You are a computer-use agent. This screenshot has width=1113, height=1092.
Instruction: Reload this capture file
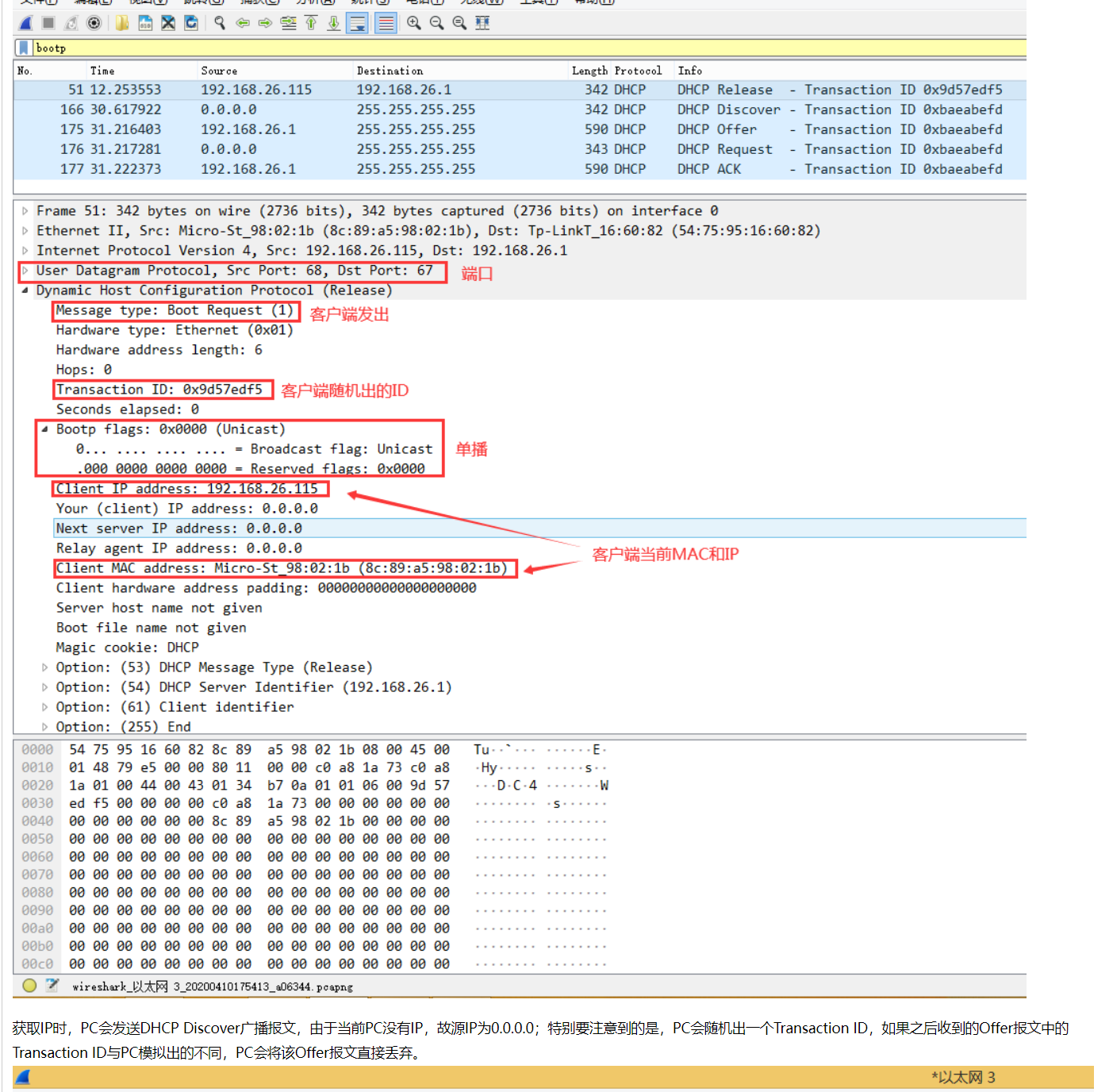[x=191, y=23]
